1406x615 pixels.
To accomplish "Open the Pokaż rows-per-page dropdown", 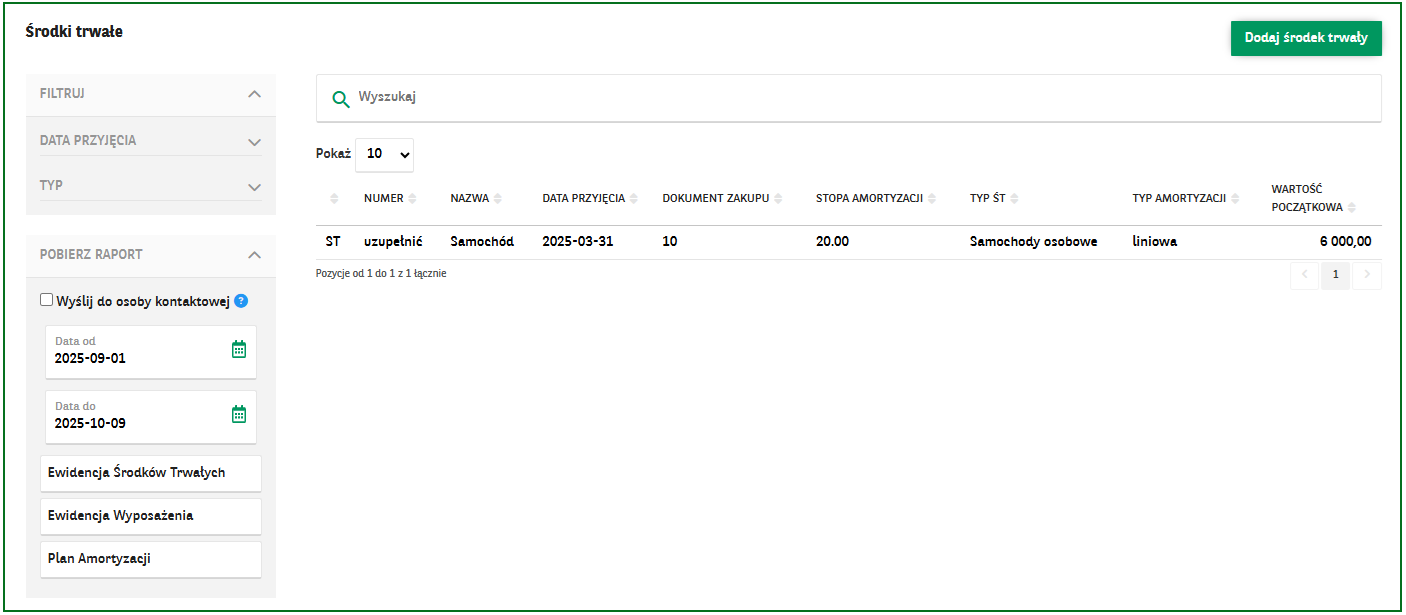I will pyautogui.click(x=384, y=154).
